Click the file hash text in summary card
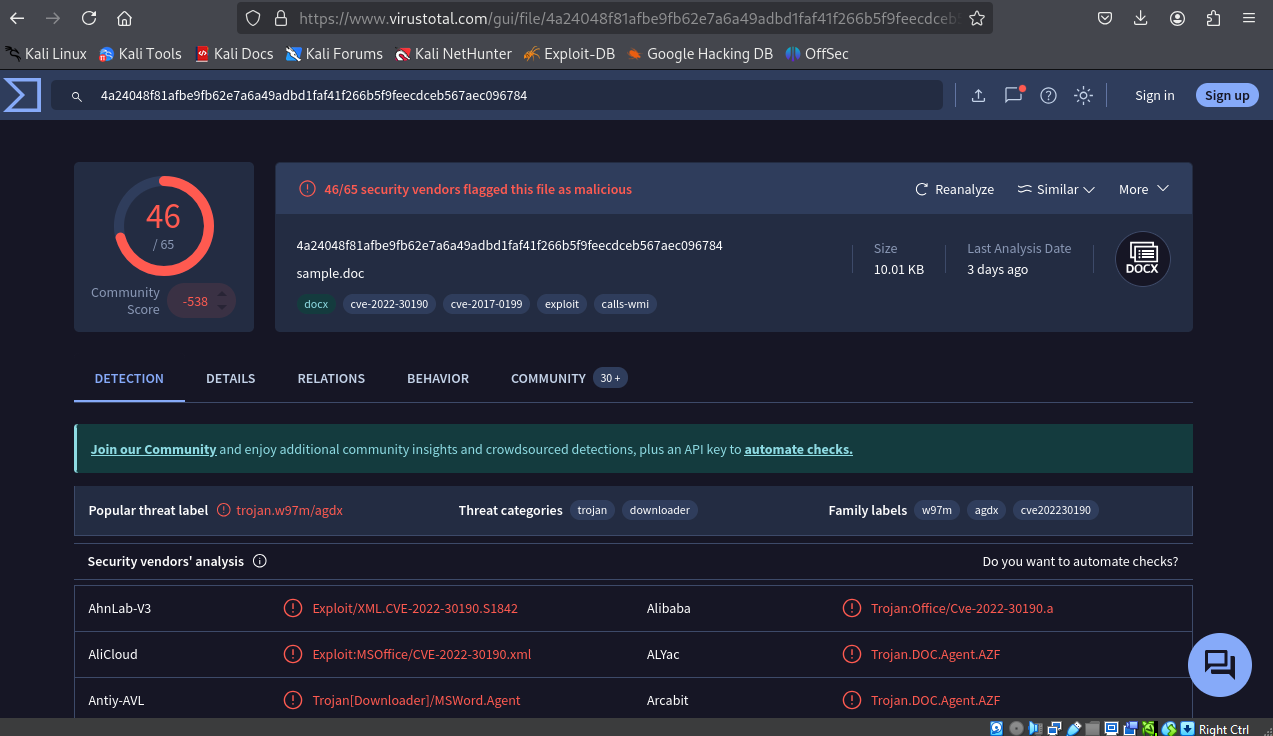Image resolution: width=1273 pixels, height=736 pixels. [509, 245]
